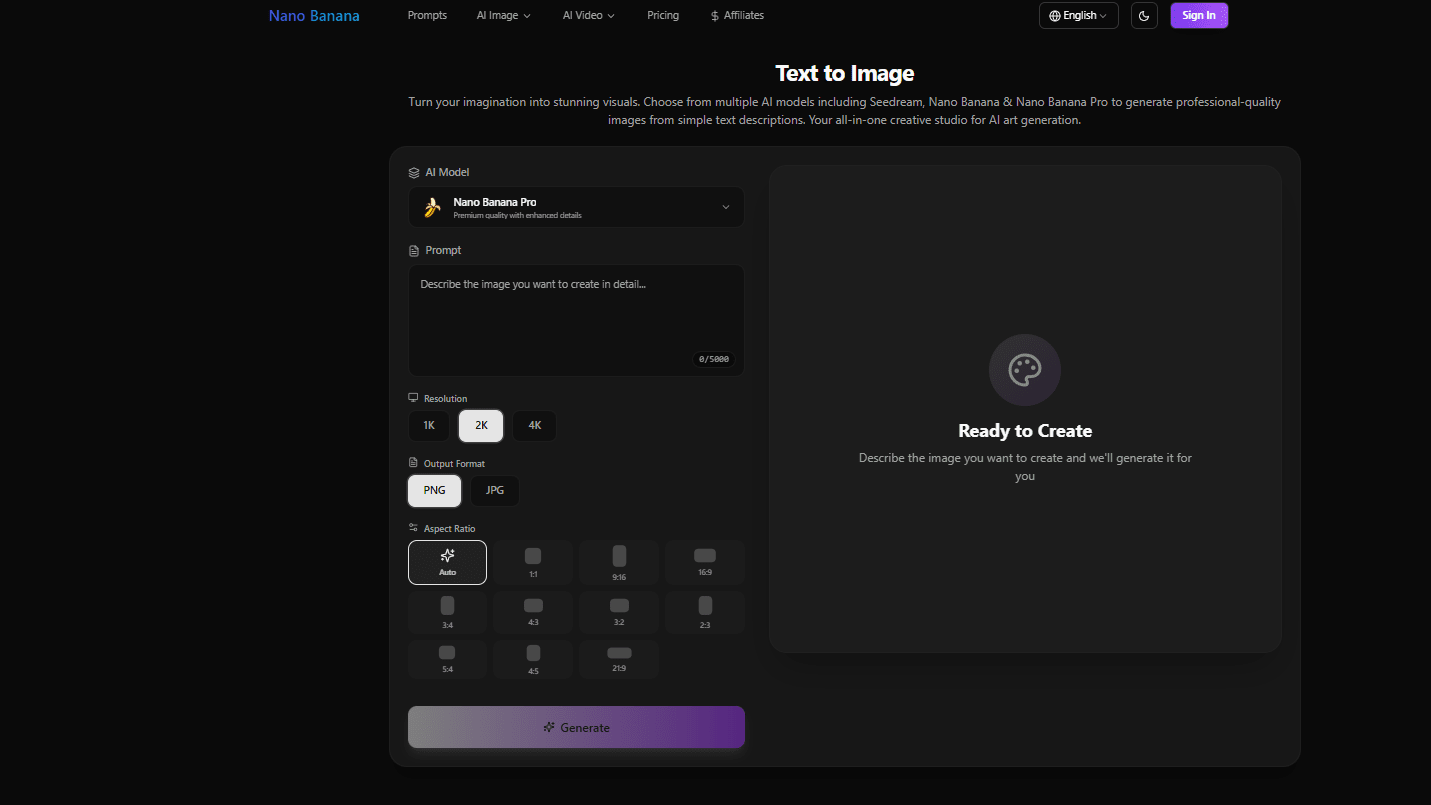The image size is (1431, 805).
Task: Select 5:4 aspect ratio
Action: (x=447, y=659)
